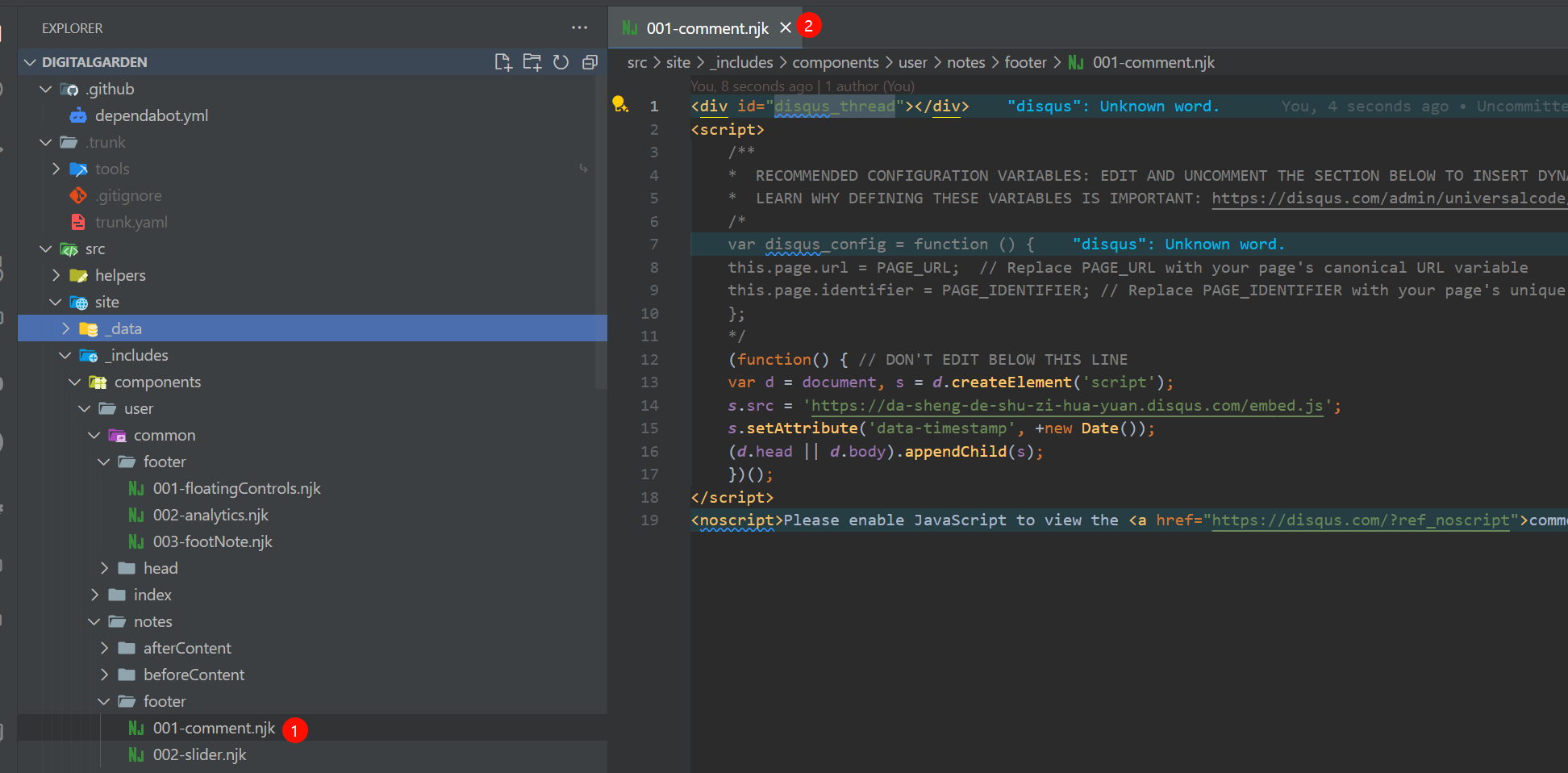The image size is (1568, 773).
Task: Click the src breadcrumb segment
Action: [637, 62]
